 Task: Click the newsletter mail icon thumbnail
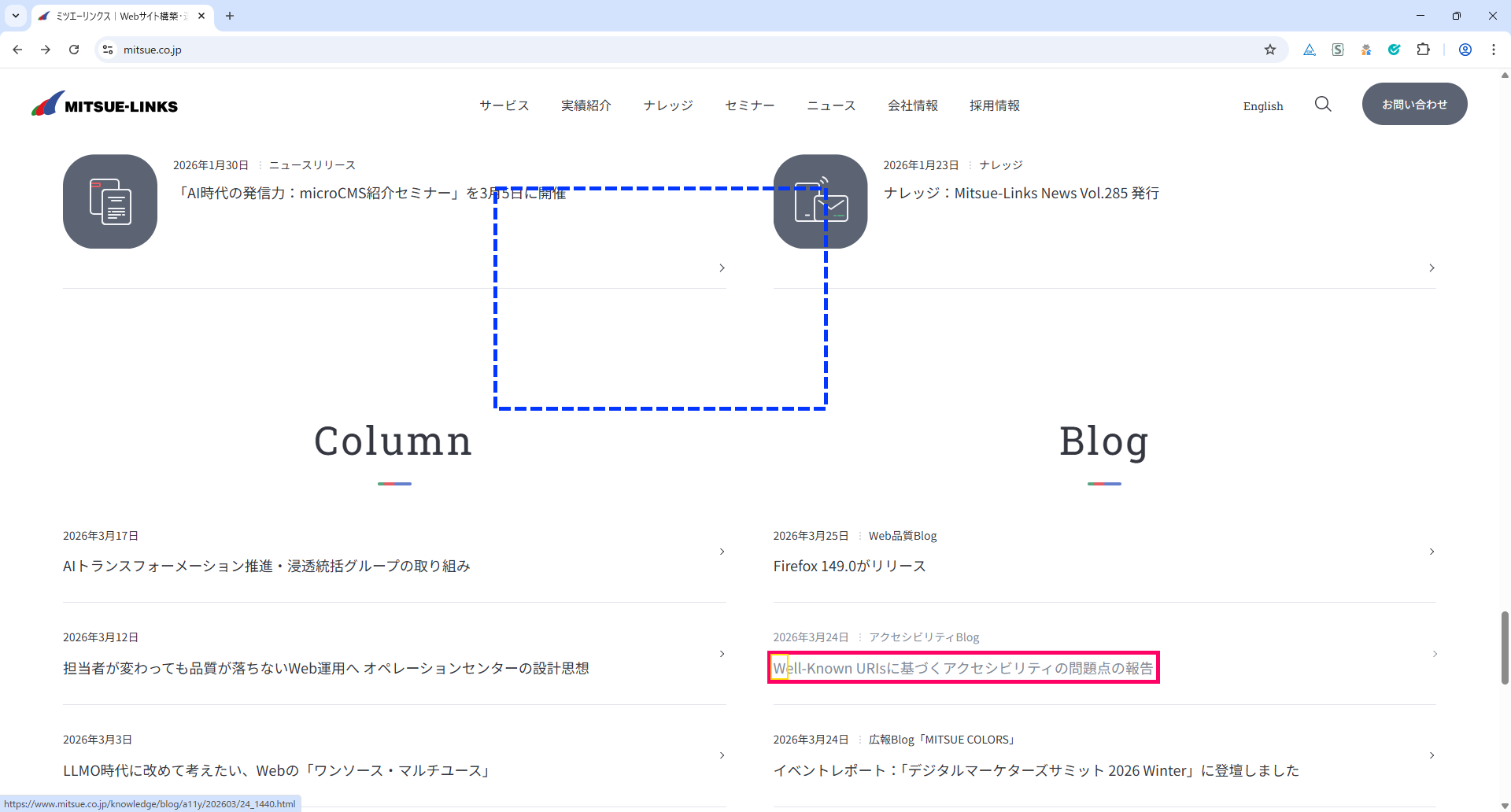point(820,201)
